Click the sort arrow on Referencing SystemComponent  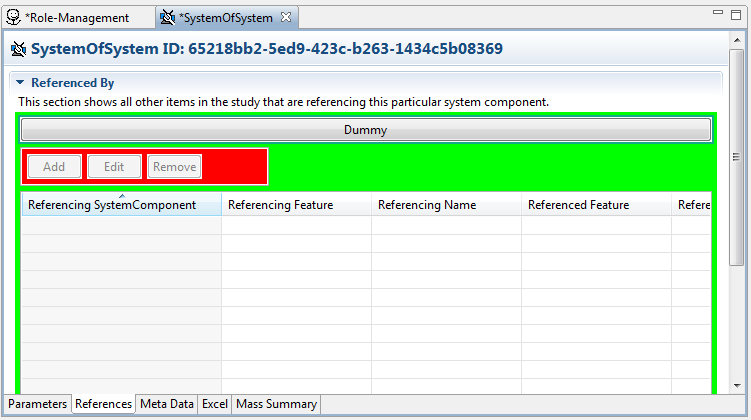click(x=122, y=196)
